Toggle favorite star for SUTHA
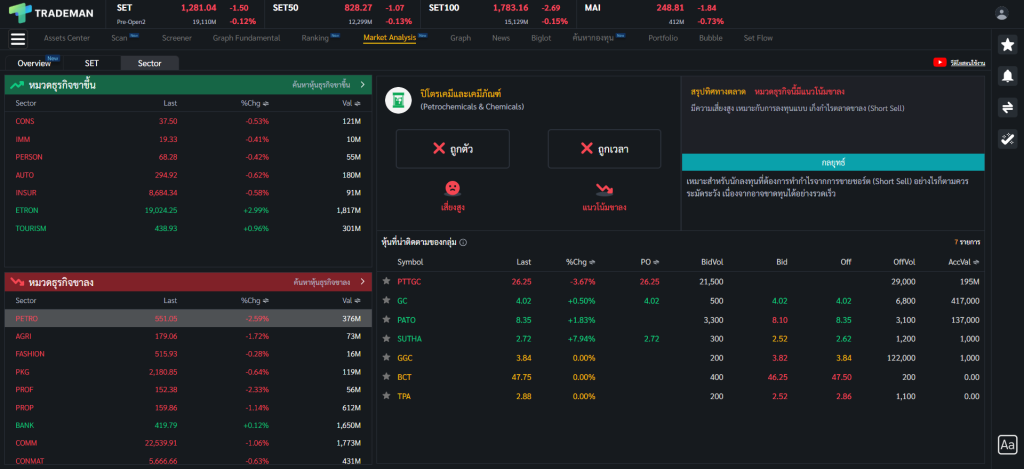1024x469 pixels. [x=386, y=339]
